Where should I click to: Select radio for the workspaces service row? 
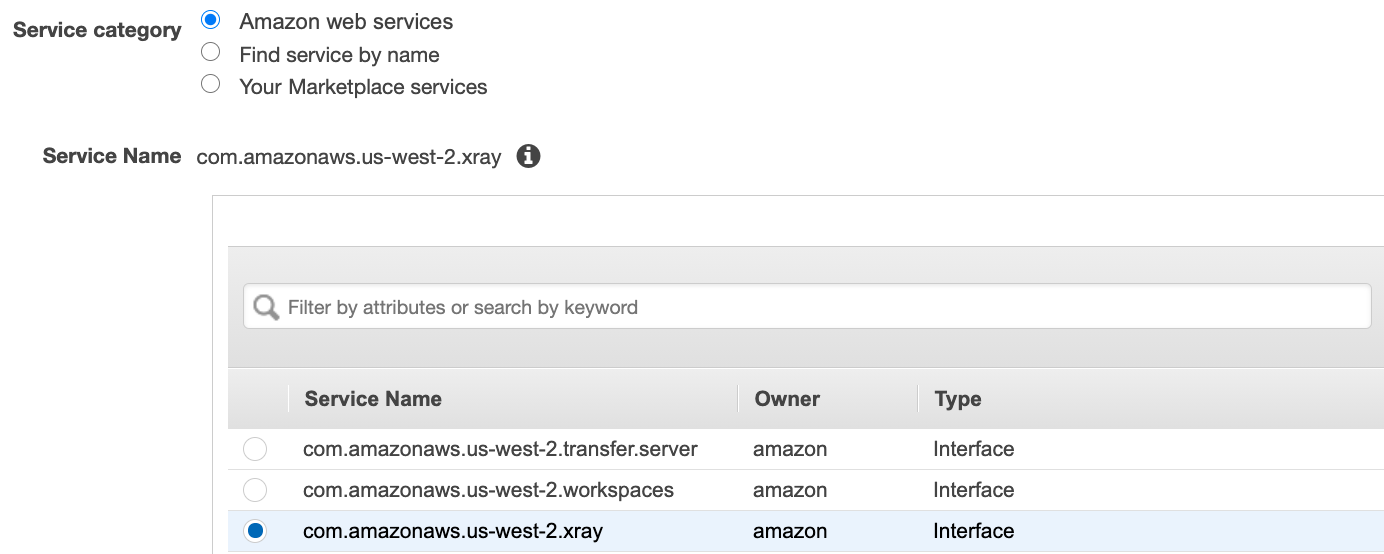pyautogui.click(x=255, y=490)
